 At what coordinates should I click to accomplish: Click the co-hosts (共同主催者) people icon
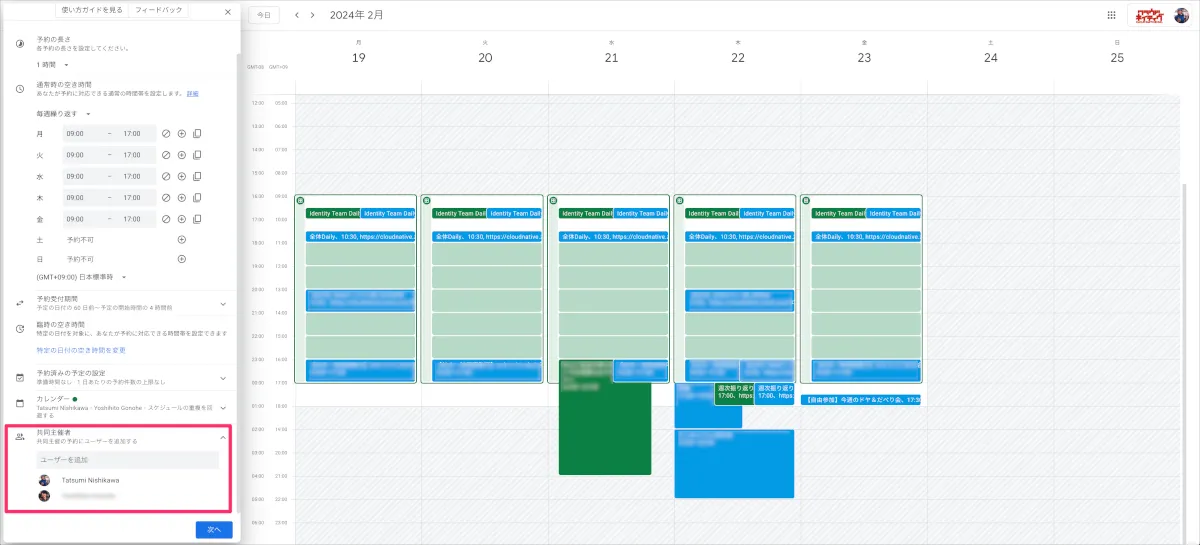pyautogui.click(x=20, y=436)
